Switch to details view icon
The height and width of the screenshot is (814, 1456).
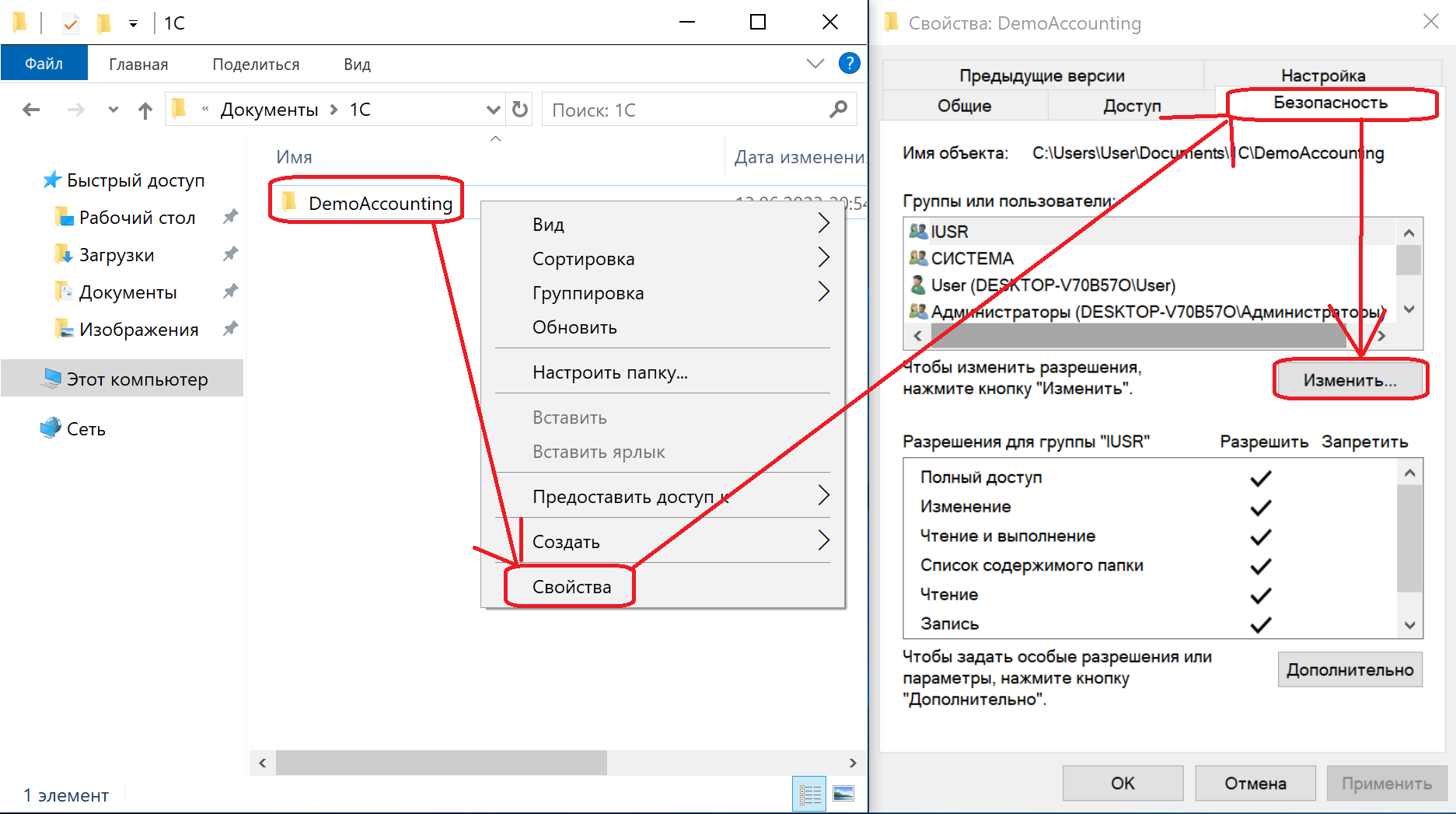click(x=809, y=794)
